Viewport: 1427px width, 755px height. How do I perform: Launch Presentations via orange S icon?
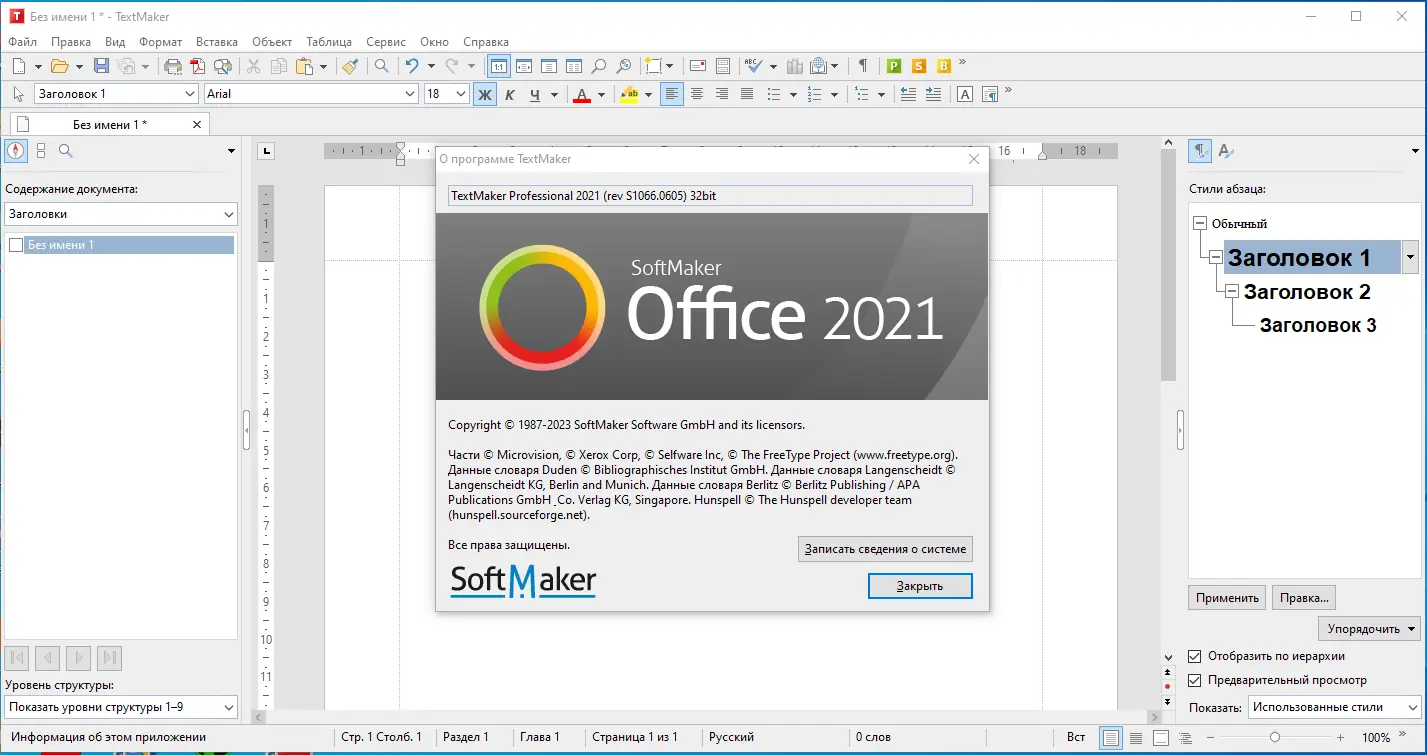click(x=919, y=66)
